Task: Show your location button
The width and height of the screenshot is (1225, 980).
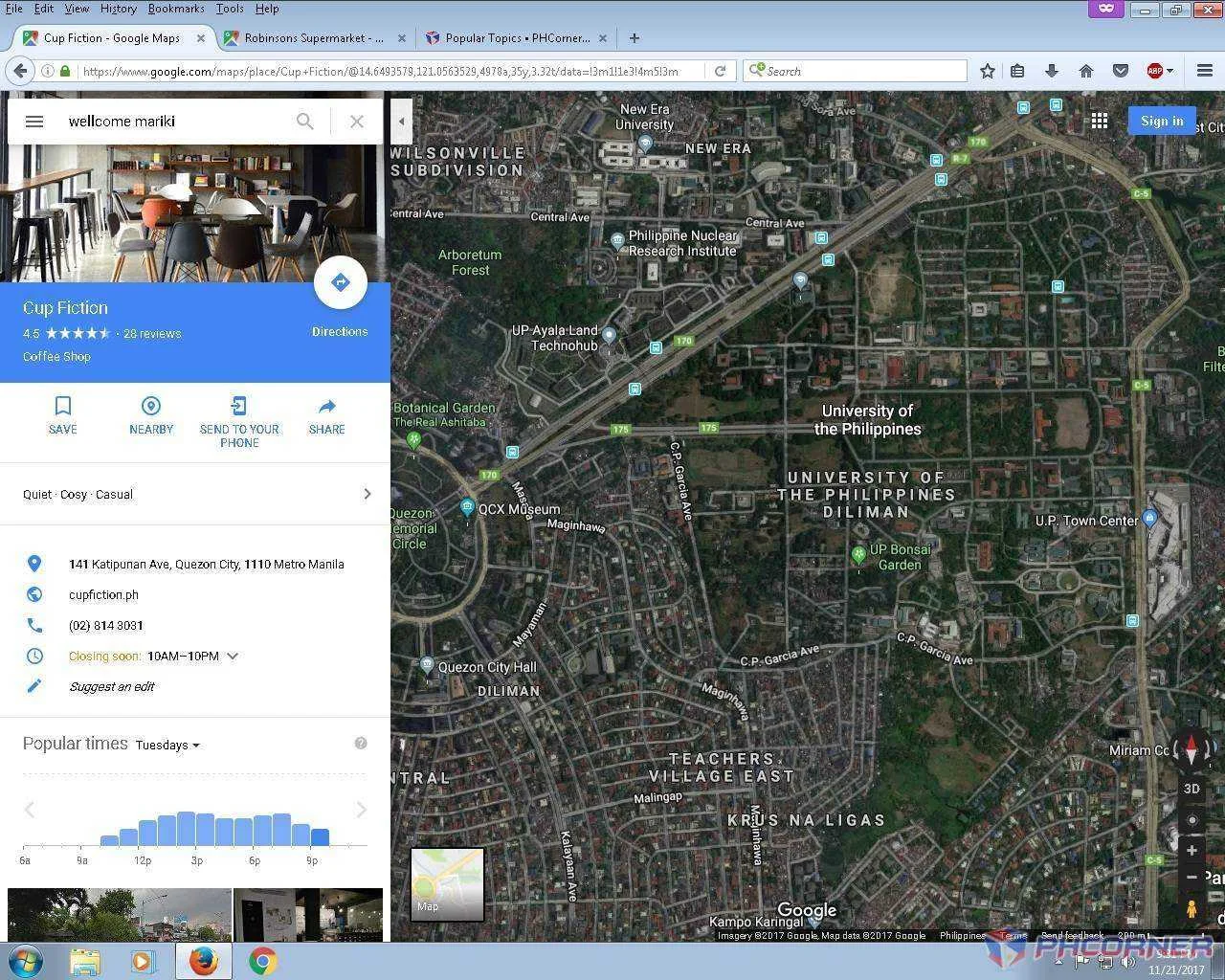Action: [1192, 820]
